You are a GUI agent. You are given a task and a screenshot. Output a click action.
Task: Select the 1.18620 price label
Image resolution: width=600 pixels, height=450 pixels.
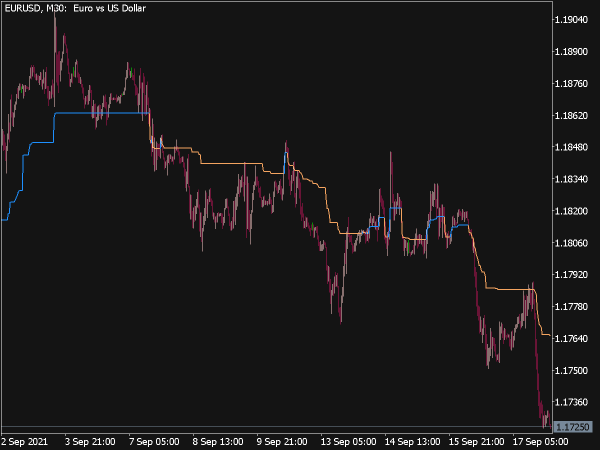click(x=571, y=116)
